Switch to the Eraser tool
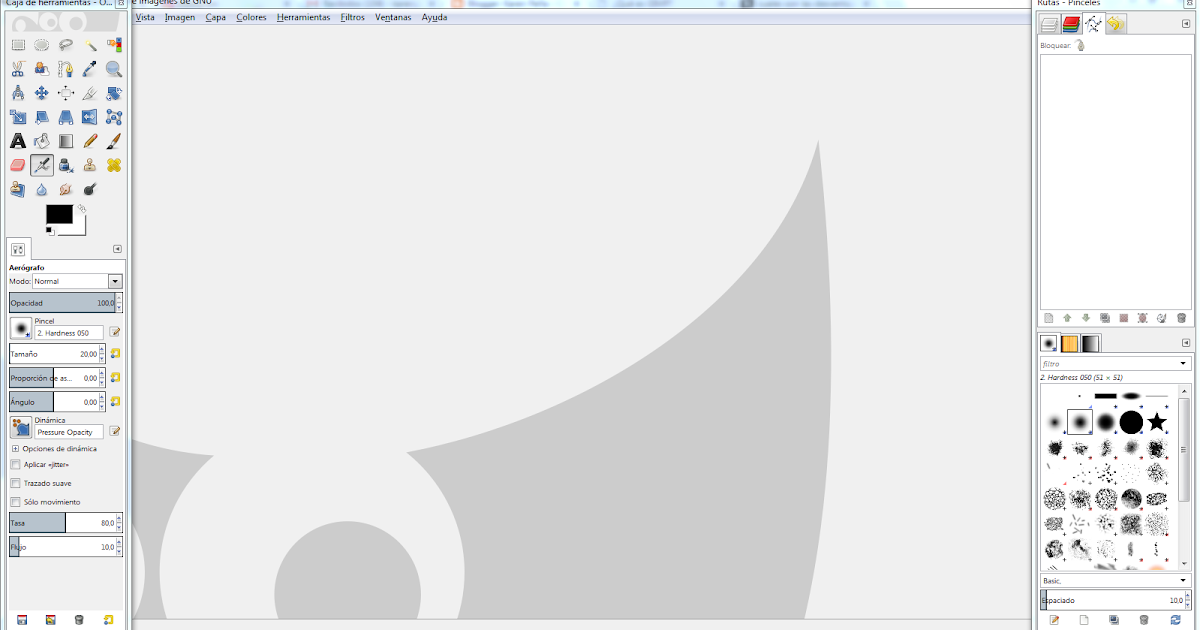1200x630 pixels. pos(17,165)
